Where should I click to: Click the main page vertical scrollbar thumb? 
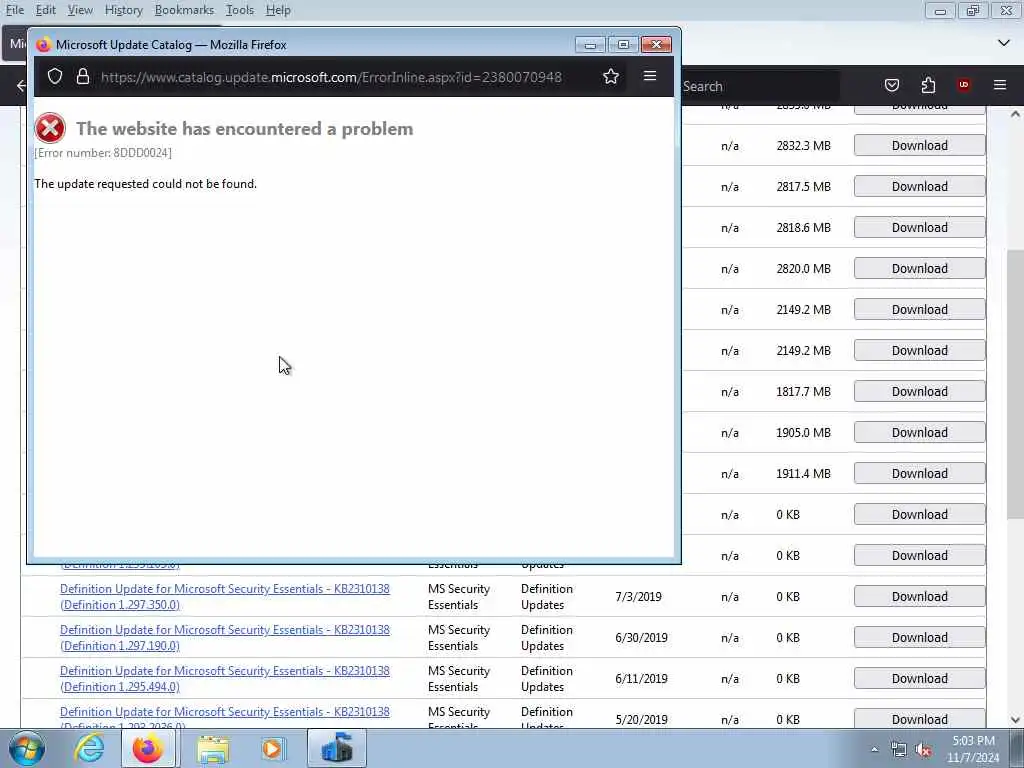[1015, 384]
